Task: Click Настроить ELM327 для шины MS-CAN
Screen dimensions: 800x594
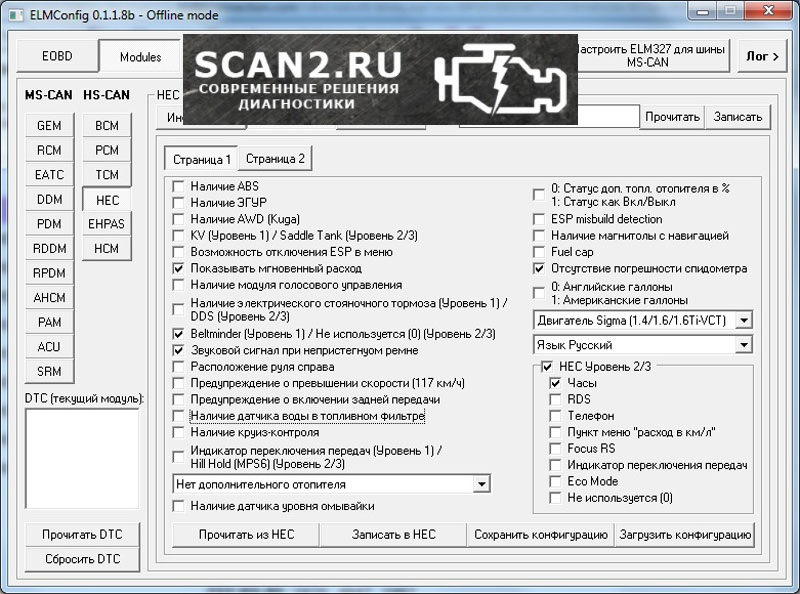Action: click(652, 56)
